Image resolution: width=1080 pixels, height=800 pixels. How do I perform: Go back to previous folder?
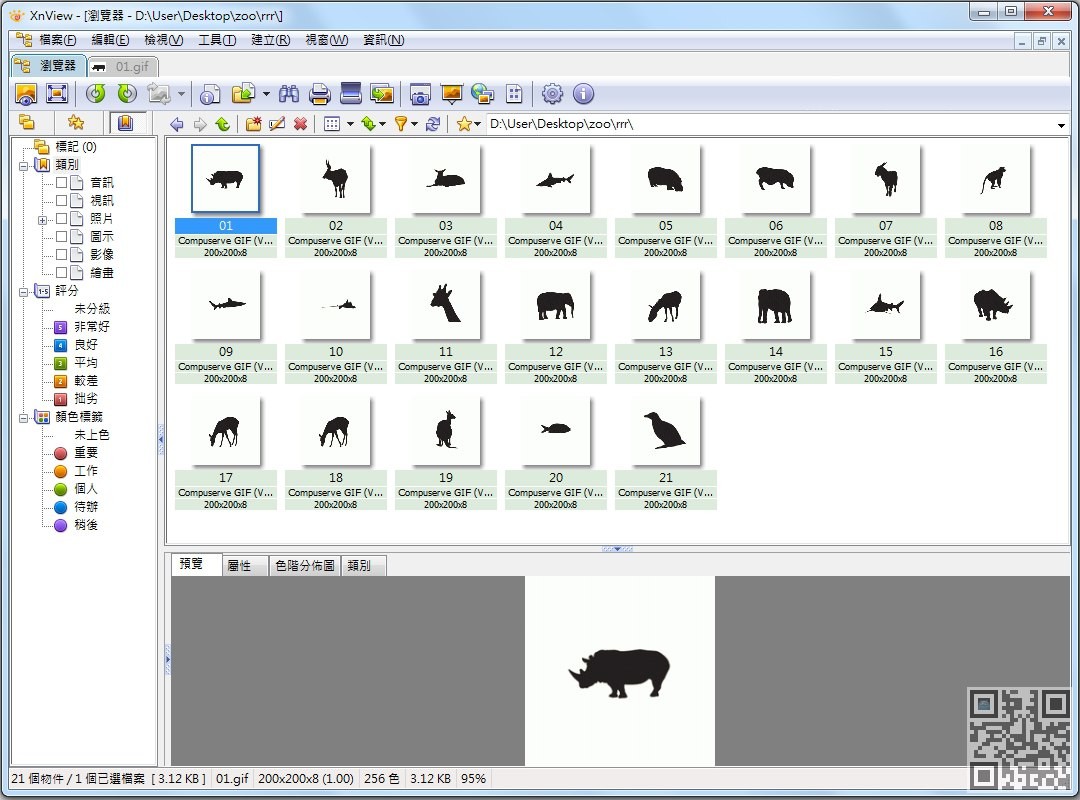pos(177,124)
